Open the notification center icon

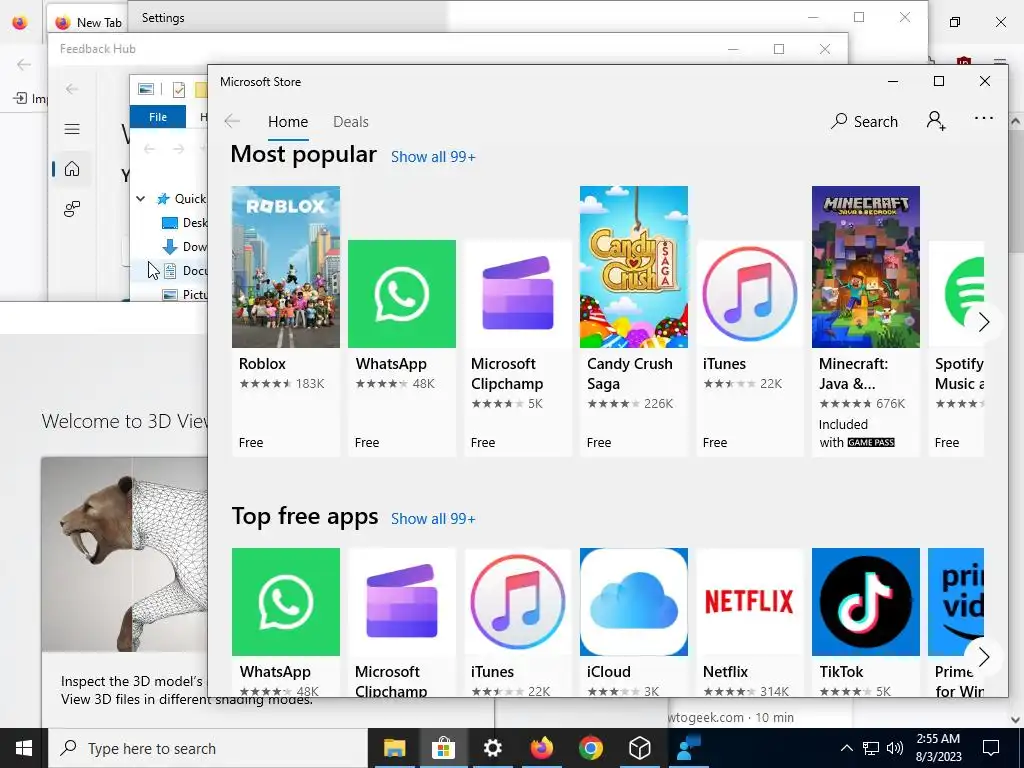pos(991,748)
